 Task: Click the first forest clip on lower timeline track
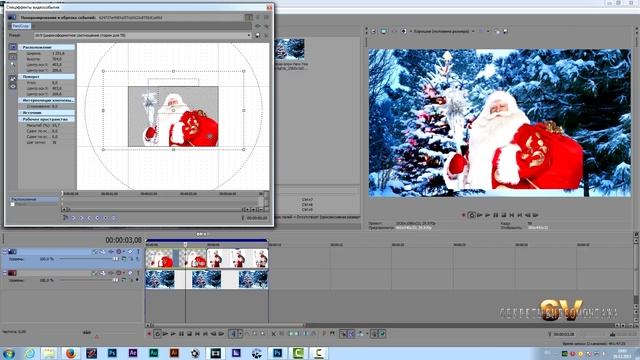(x=160, y=280)
